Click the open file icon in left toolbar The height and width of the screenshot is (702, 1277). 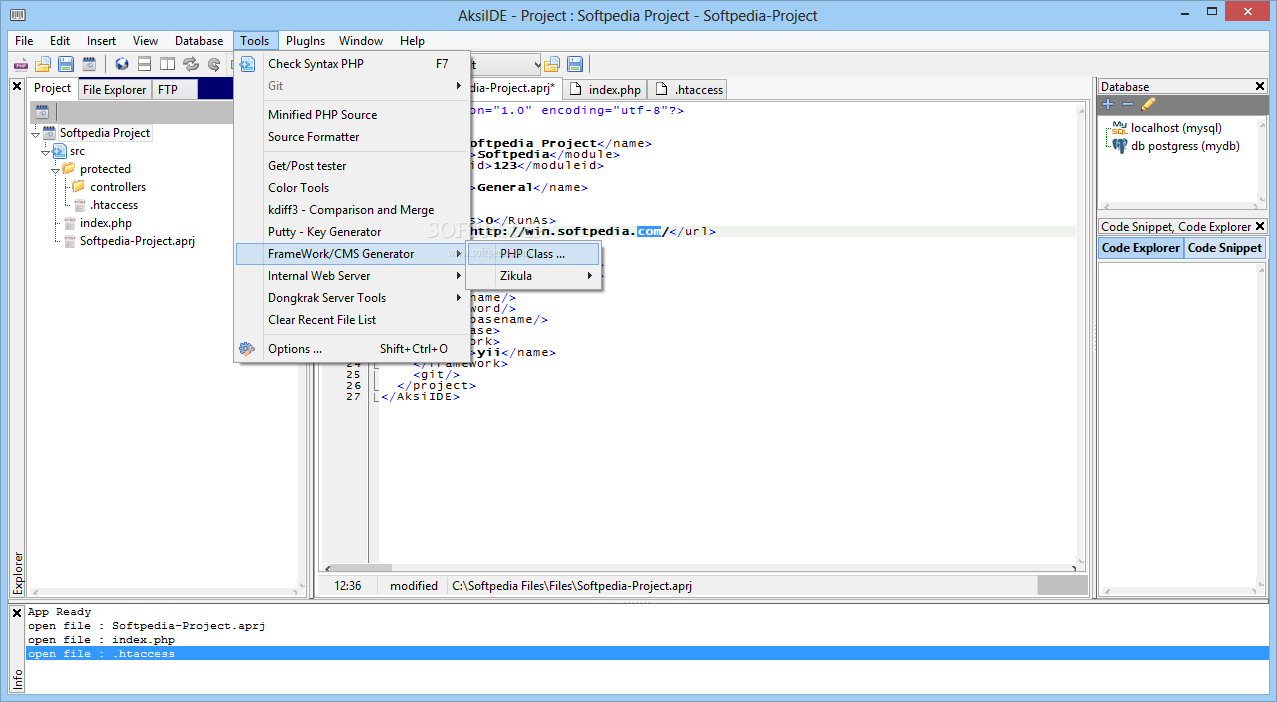point(43,64)
